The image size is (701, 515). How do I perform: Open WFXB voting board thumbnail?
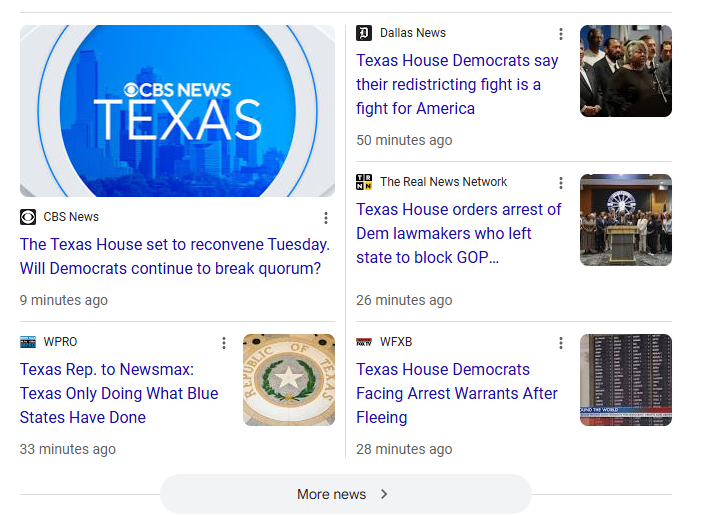[626, 380]
